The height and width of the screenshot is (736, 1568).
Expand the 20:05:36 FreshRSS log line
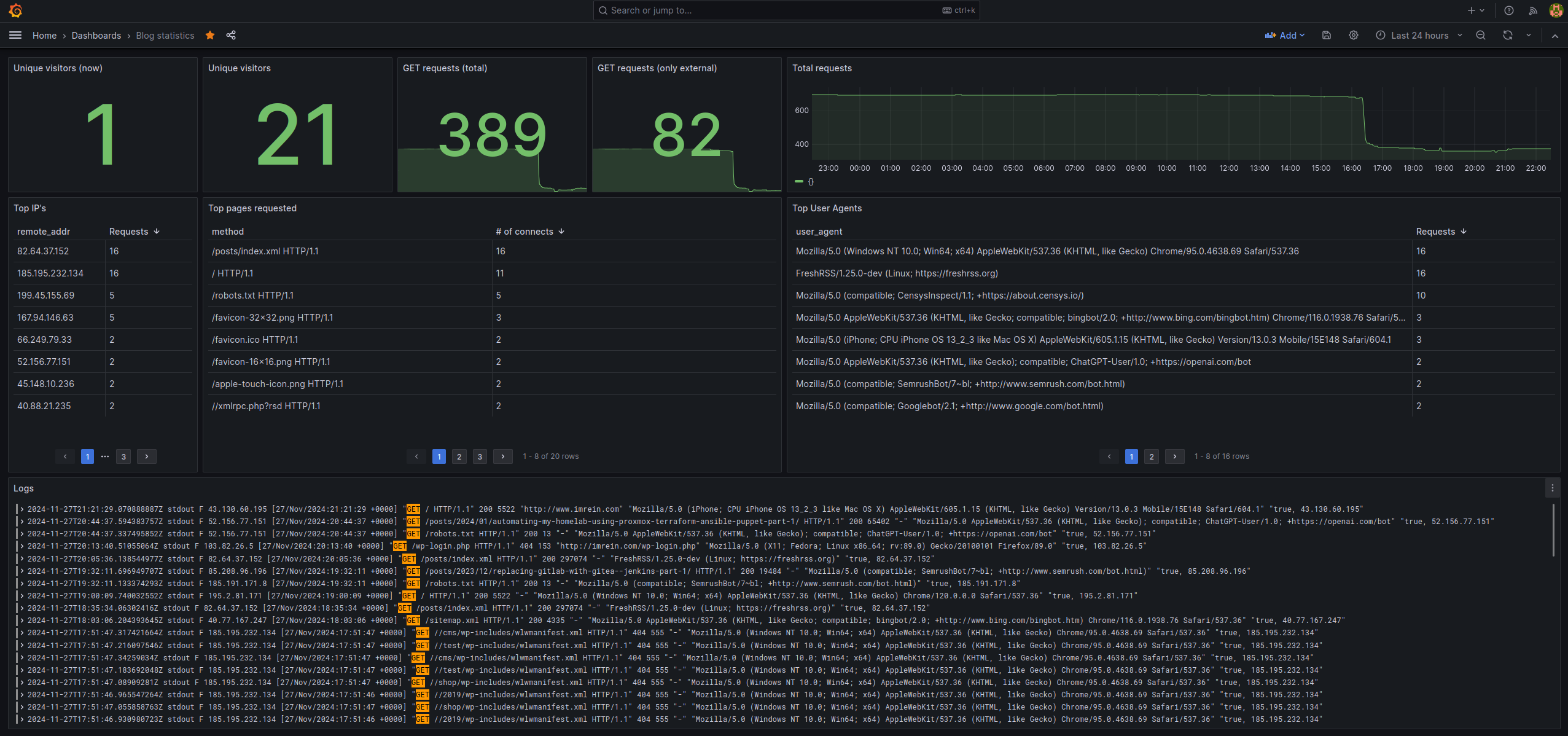click(x=22, y=559)
